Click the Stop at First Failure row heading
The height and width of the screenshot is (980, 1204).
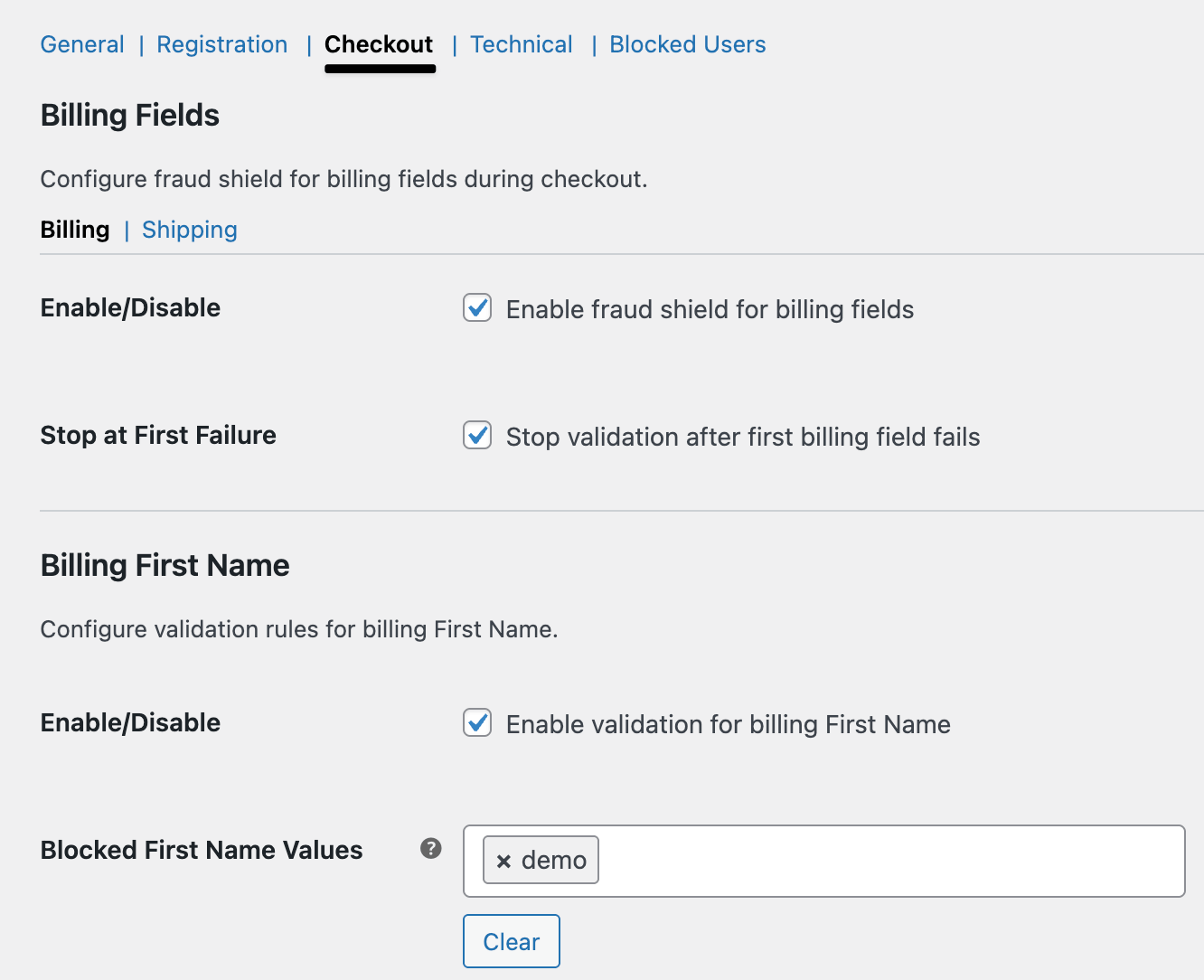tap(158, 435)
